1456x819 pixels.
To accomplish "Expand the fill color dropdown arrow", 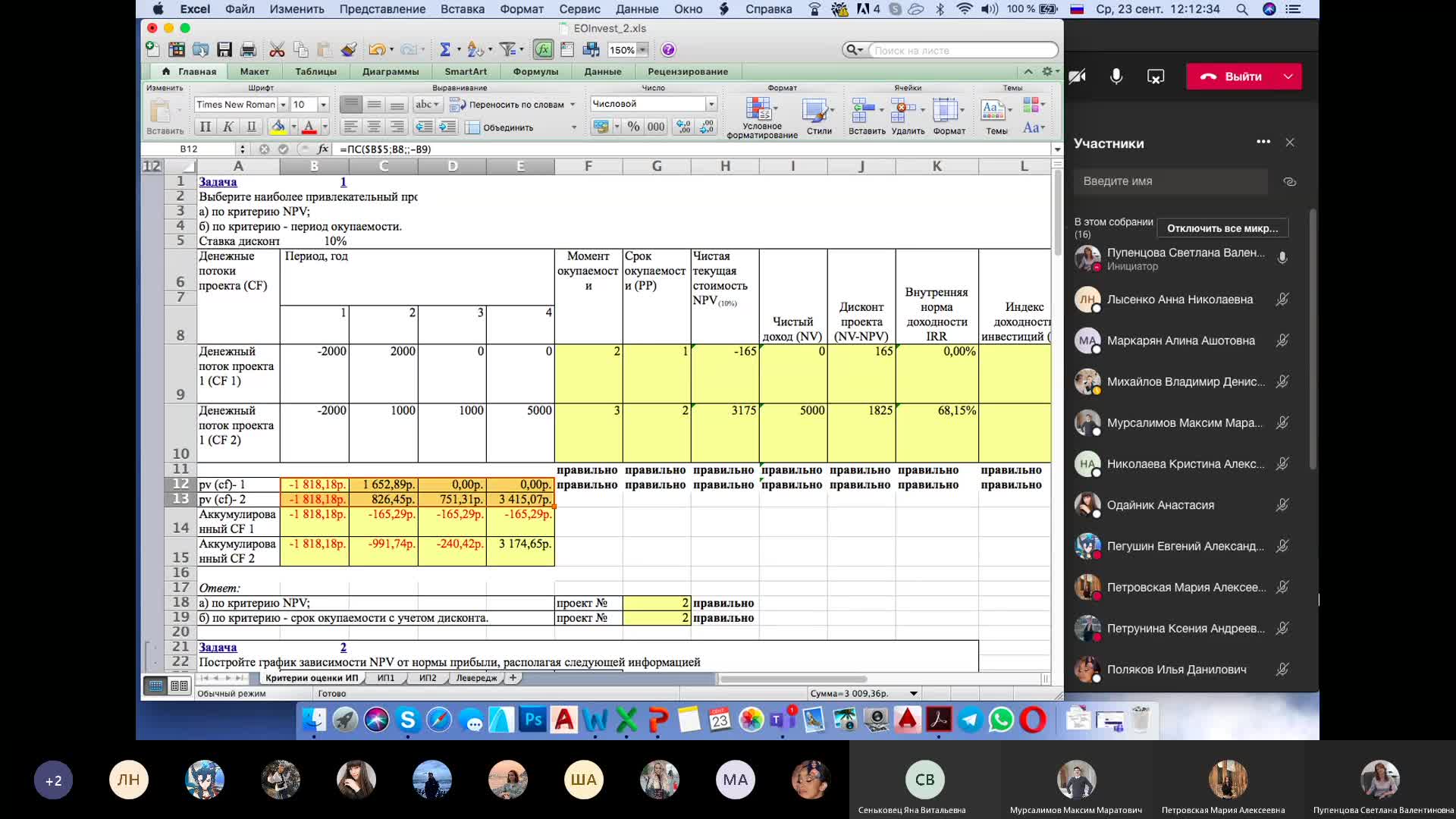I will pyautogui.click(x=293, y=127).
